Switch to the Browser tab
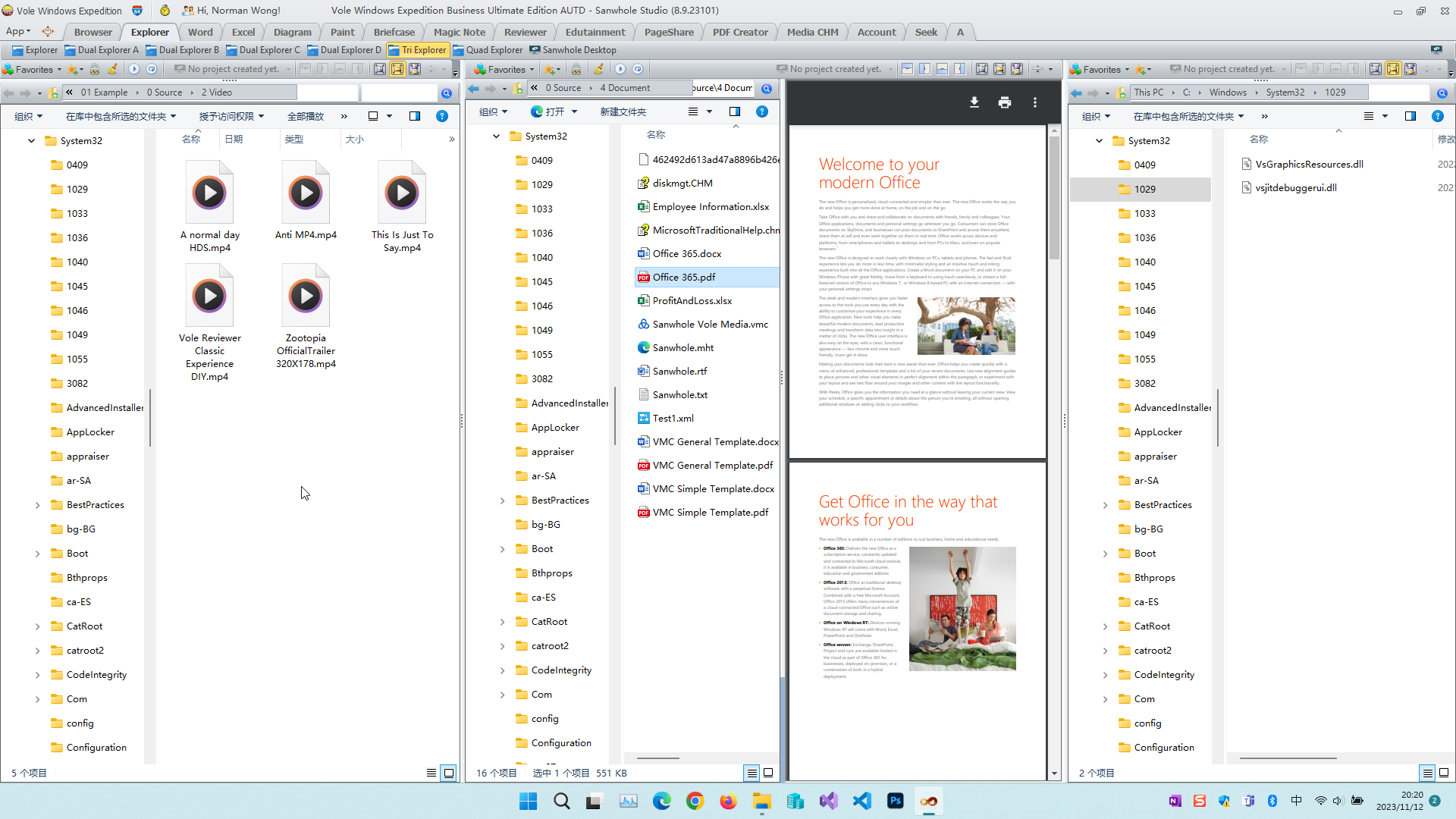Image resolution: width=1456 pixels, height=819 pixels. coord(93,32)
